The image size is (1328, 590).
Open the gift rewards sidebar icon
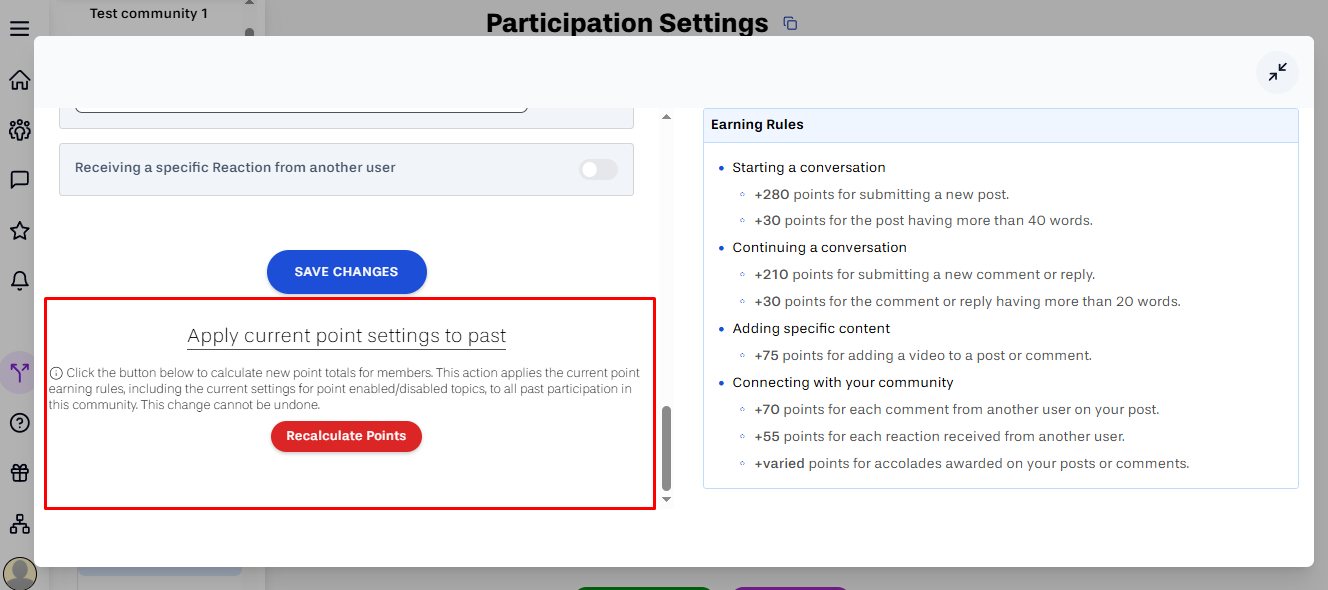pyautogui.click(x=19, y=473)
